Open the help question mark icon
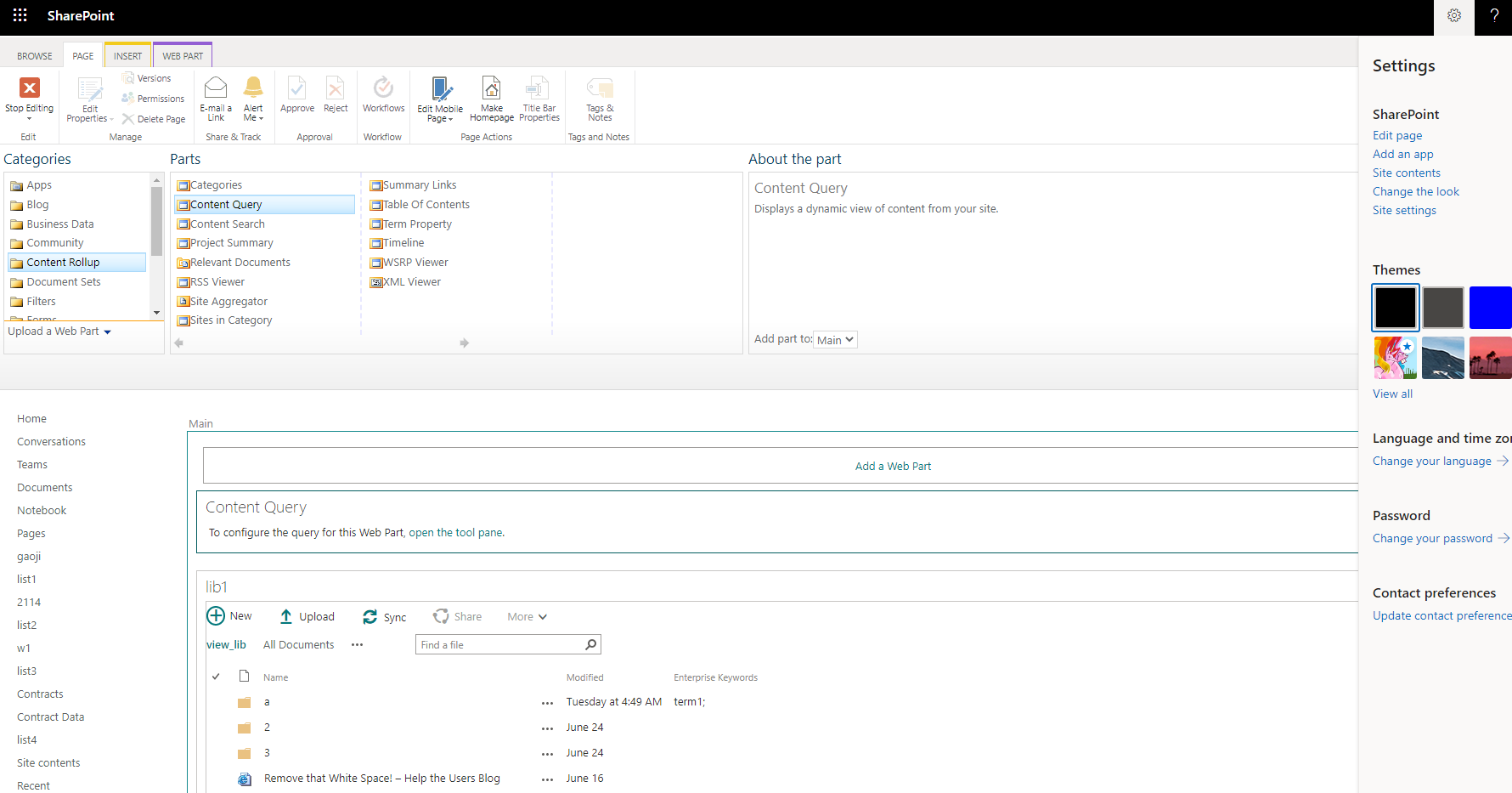 (x=1494, y=16)
